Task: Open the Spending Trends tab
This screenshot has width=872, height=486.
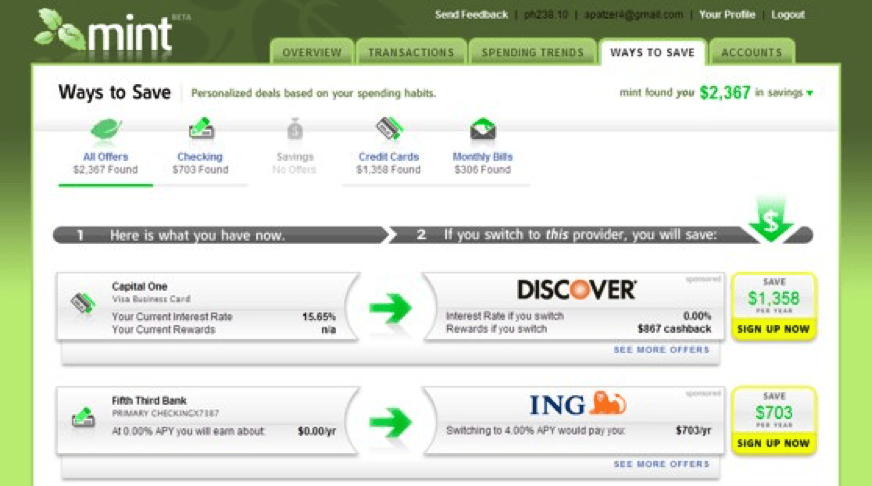Action: pyautogui.click(x=533, y=52)
